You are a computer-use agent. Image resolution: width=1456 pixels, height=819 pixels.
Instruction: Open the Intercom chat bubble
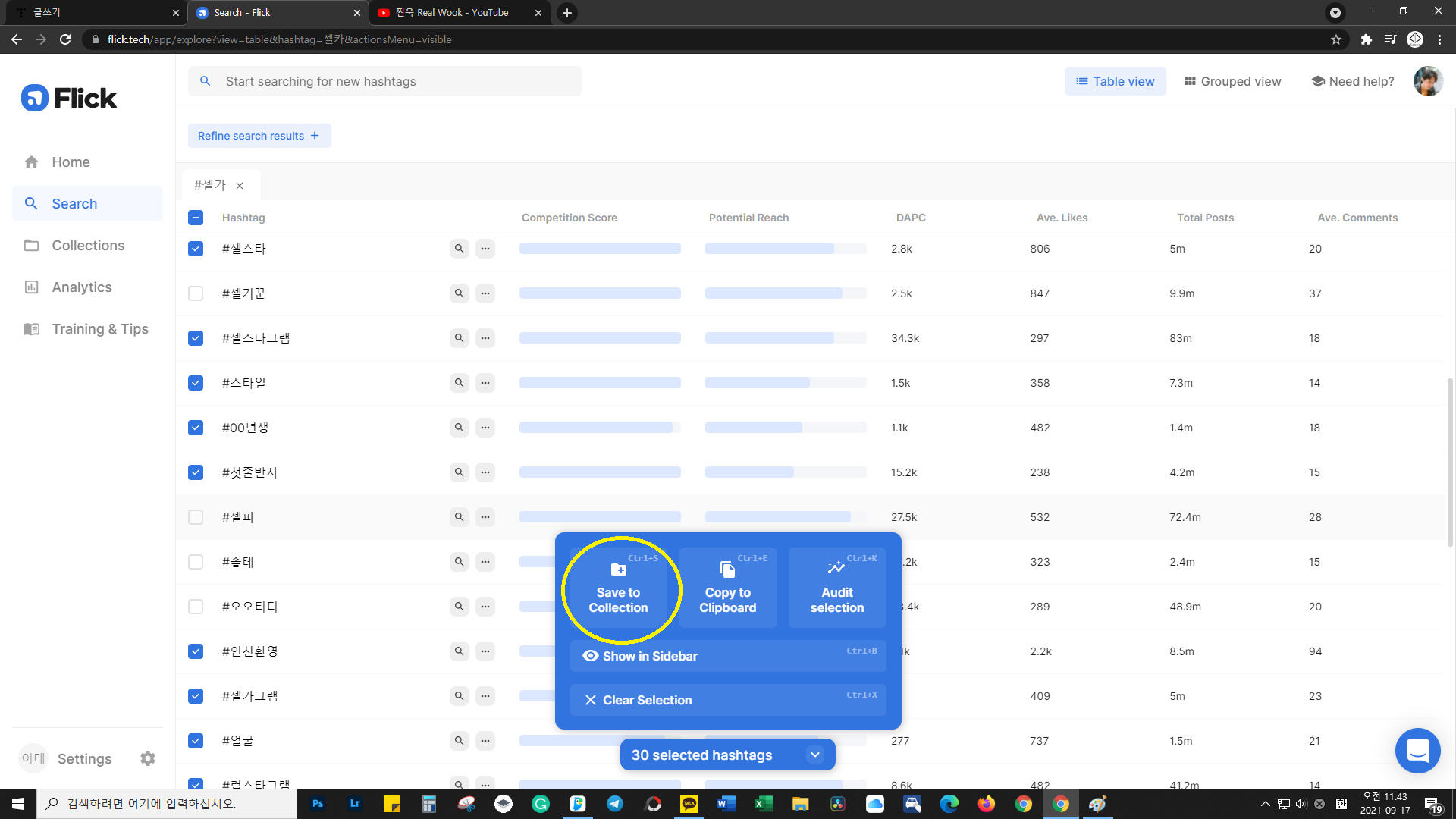[1417, 750]
